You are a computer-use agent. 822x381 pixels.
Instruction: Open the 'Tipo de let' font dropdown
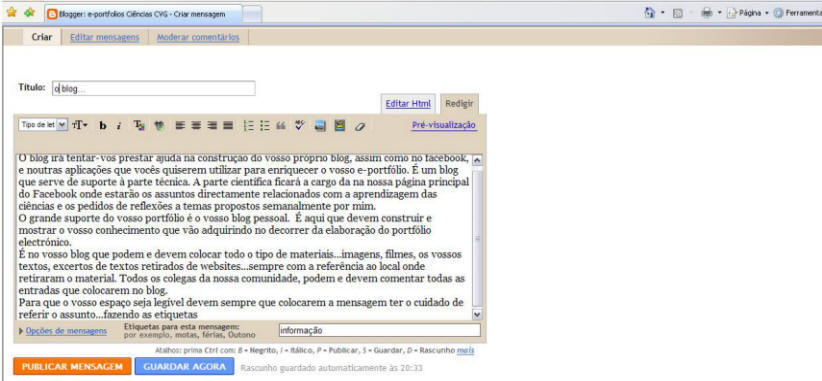click(44, 125)
